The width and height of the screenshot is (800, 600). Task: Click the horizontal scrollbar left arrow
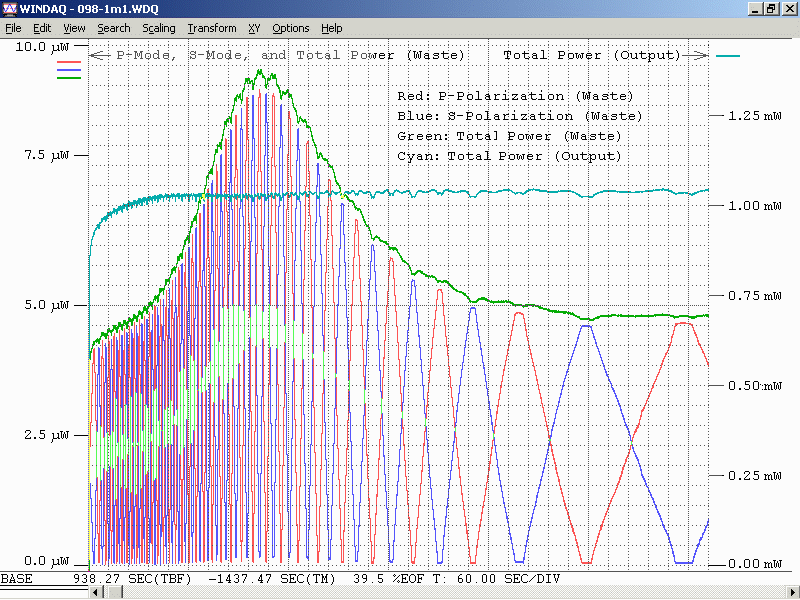pyautogui.click(x=96, y=592)
